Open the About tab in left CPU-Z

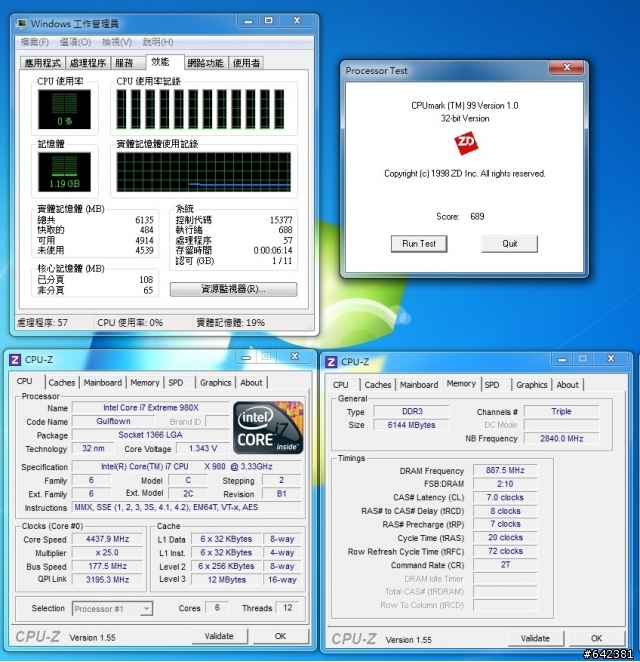tap(251, 383)
